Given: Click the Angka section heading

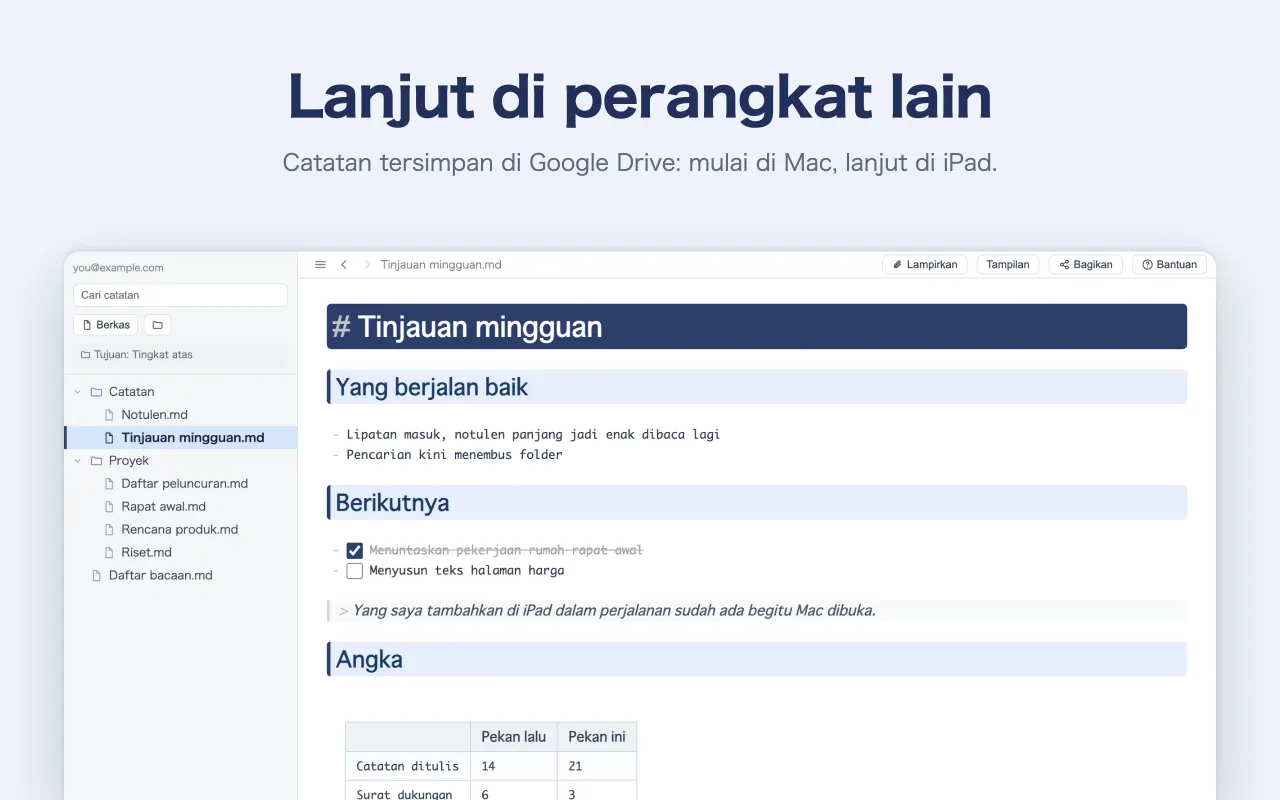Looking at the screenshot, I should [757, 660].
